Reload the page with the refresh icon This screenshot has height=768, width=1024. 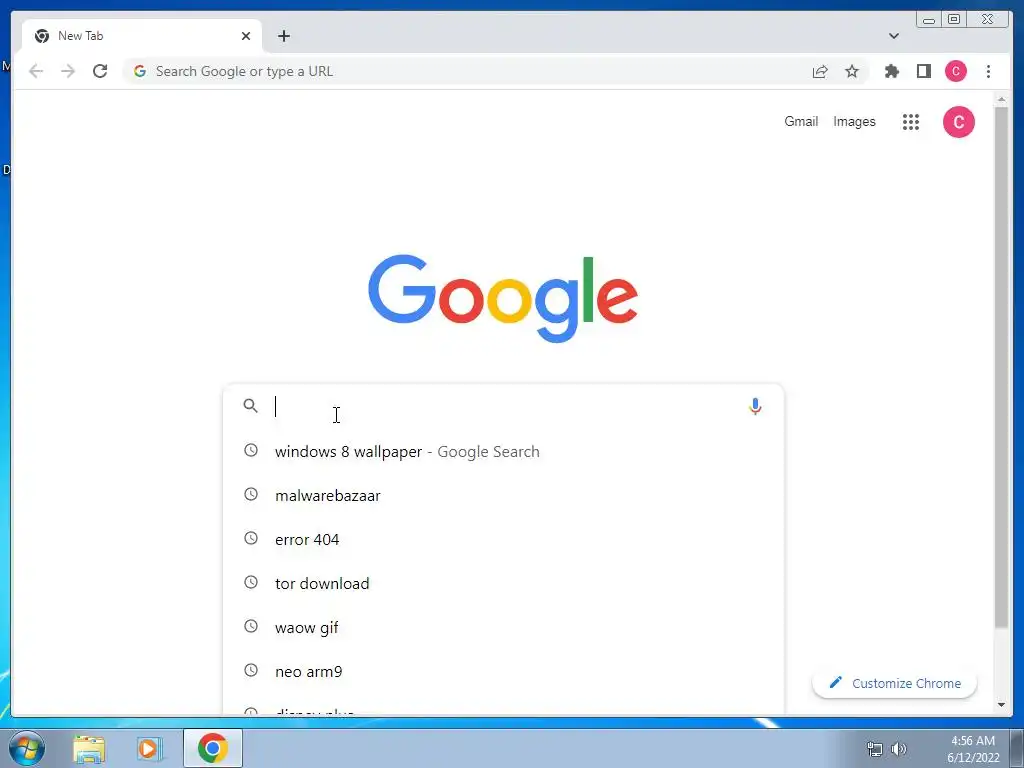100,71
